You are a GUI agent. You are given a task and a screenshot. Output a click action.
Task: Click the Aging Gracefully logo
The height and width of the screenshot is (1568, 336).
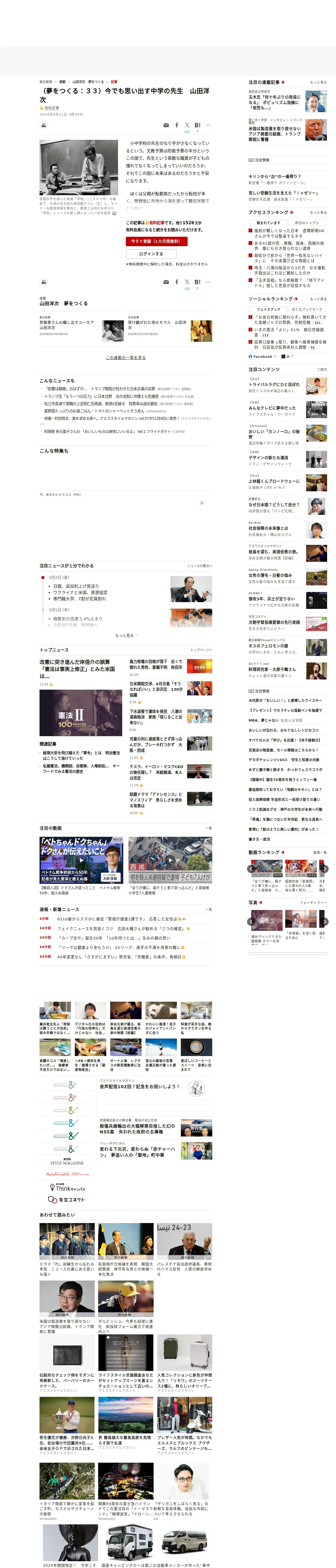click(66, 1174)
